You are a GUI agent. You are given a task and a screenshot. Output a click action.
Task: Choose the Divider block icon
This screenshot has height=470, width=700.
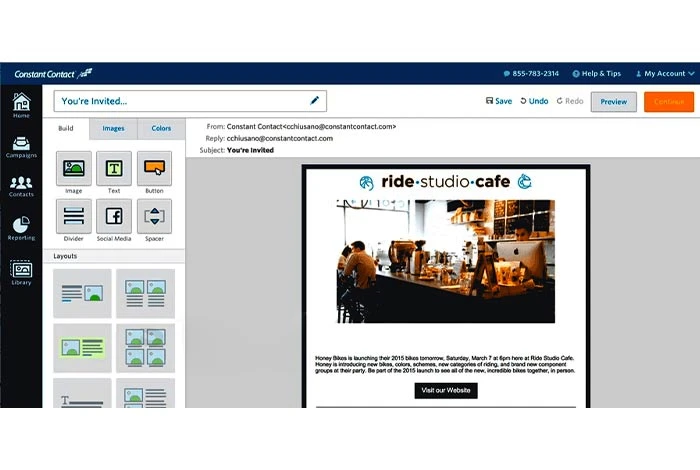coord(73,216)
